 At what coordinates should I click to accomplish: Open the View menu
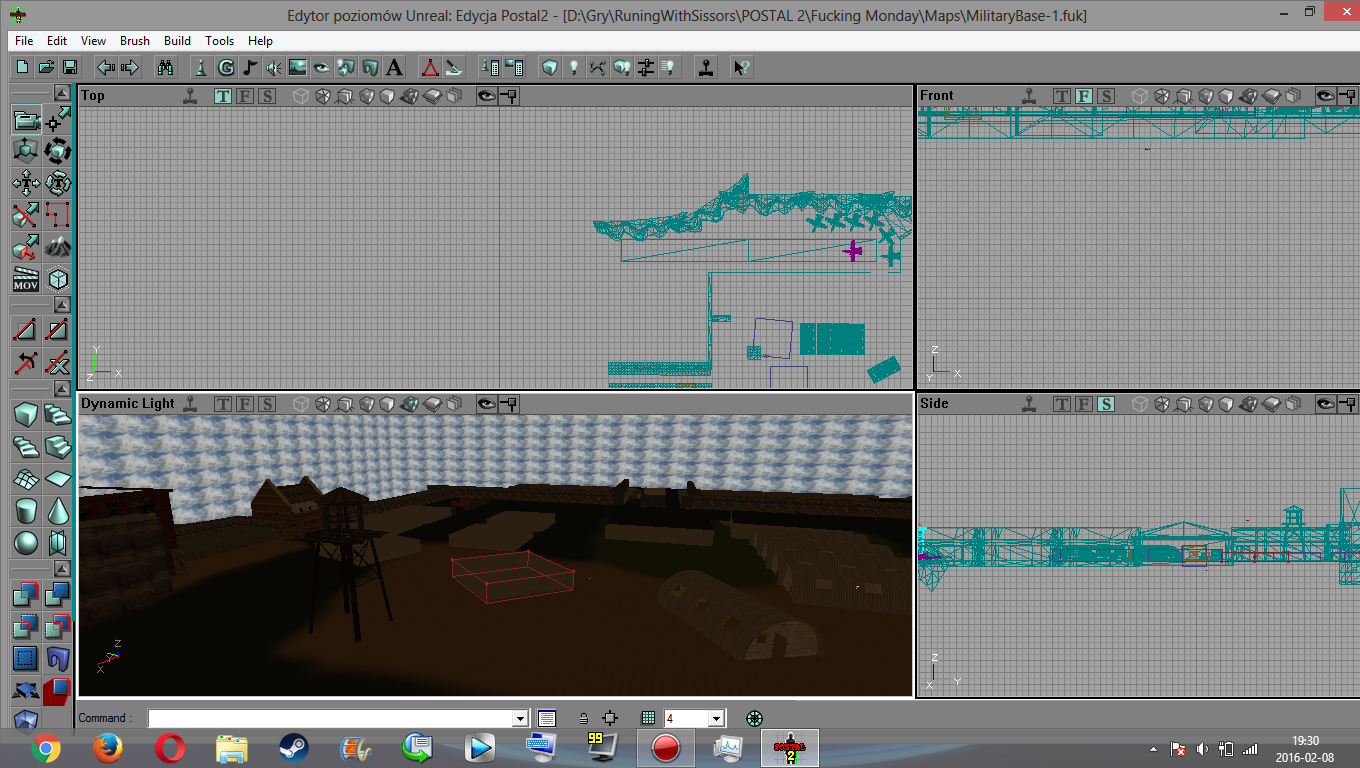pyautogui.click(x=93, y=41)
